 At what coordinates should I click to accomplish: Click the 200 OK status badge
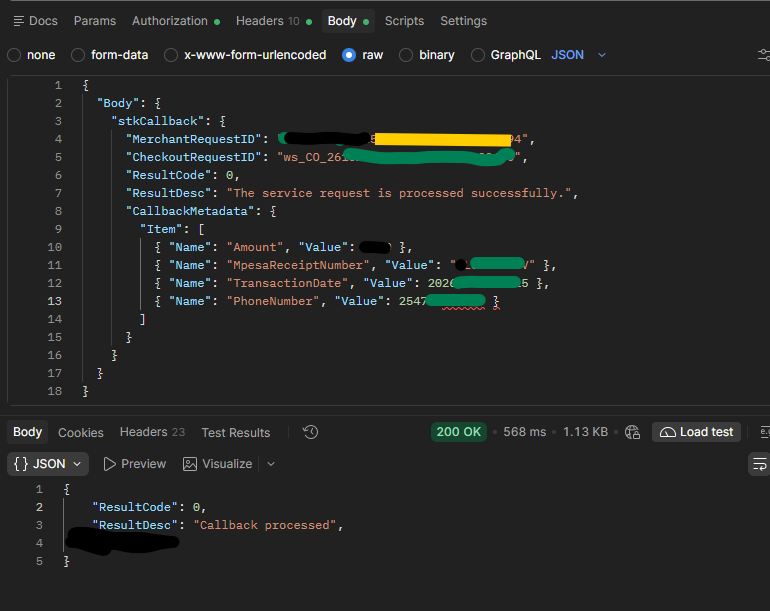tap(459, 432)
